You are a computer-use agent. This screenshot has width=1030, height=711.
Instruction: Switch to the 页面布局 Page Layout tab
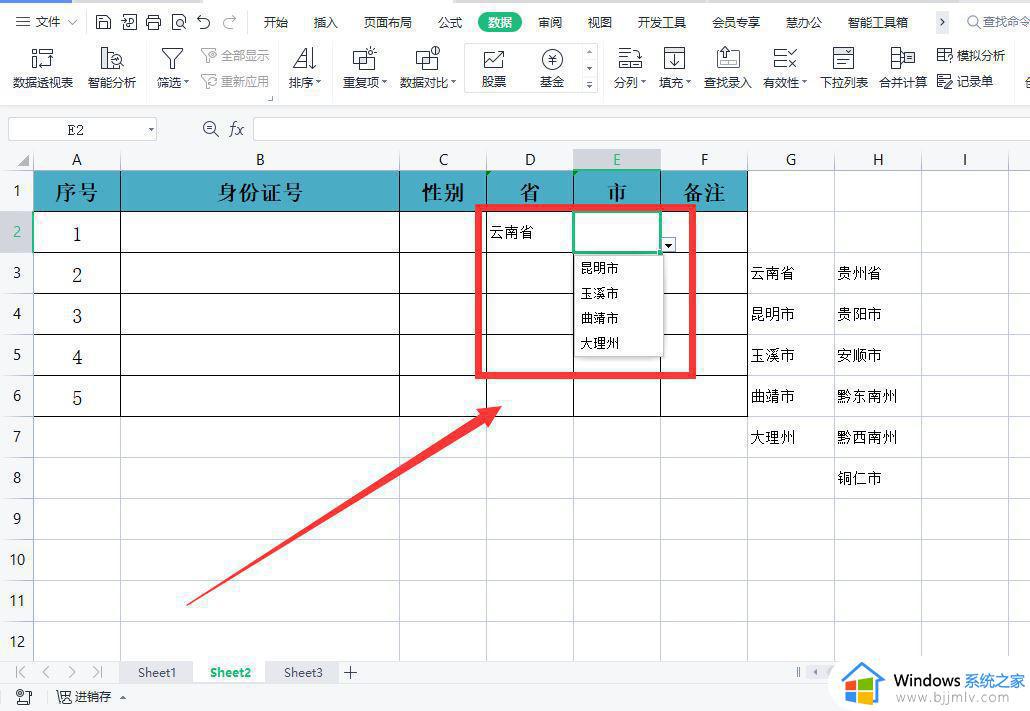(388, 22)
